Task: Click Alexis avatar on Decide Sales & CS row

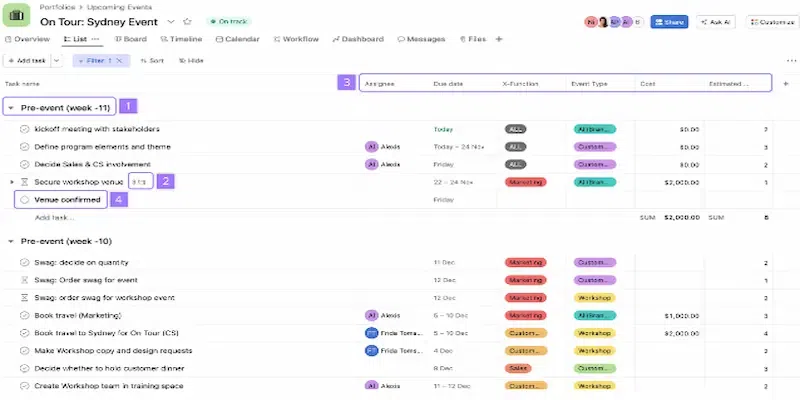Action: pos(371,165)
